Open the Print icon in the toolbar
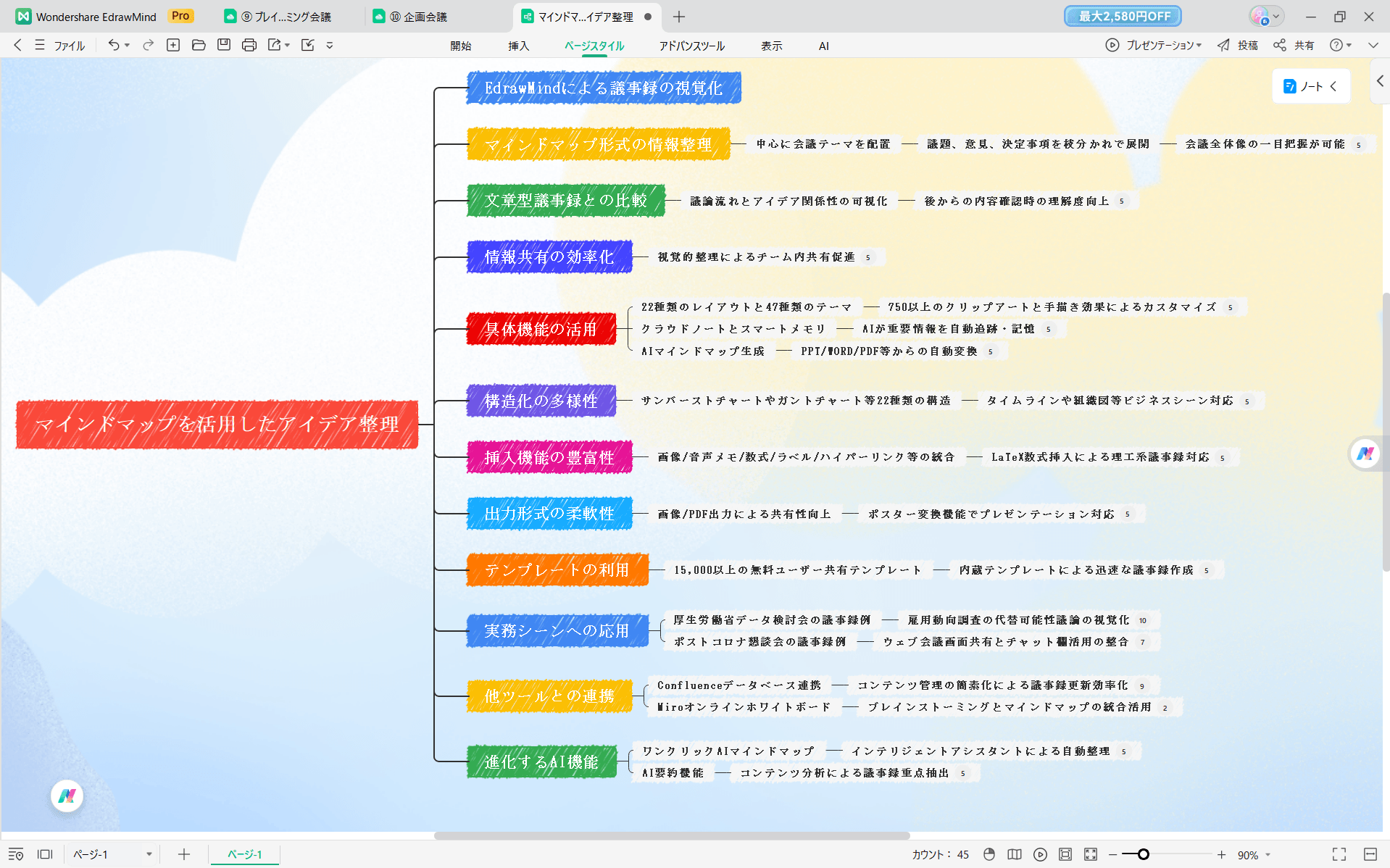Screen dimensions: 1390x868 249,45
